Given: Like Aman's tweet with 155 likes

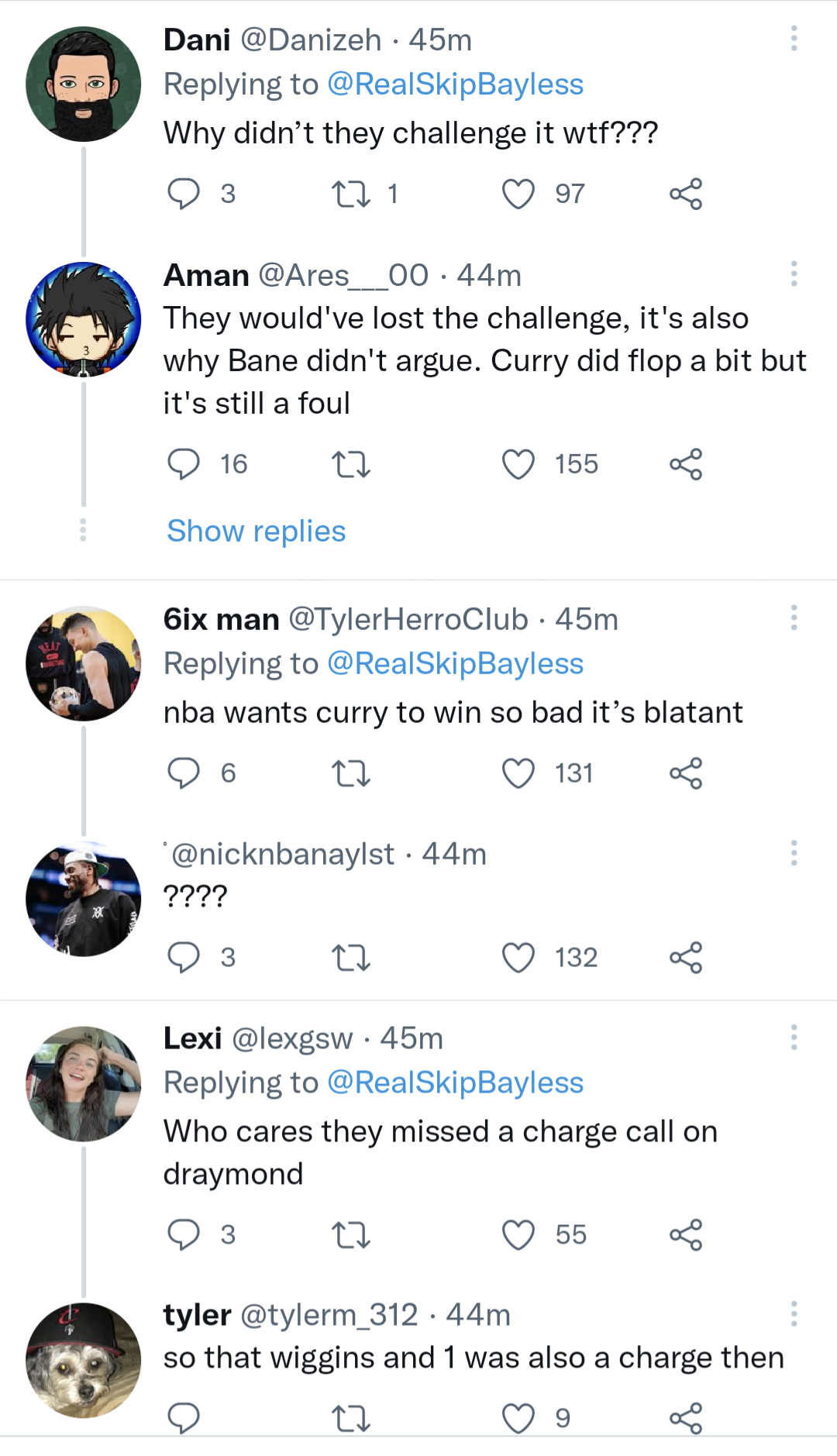Looking at the screenshot, I should (x=518, y=464).
